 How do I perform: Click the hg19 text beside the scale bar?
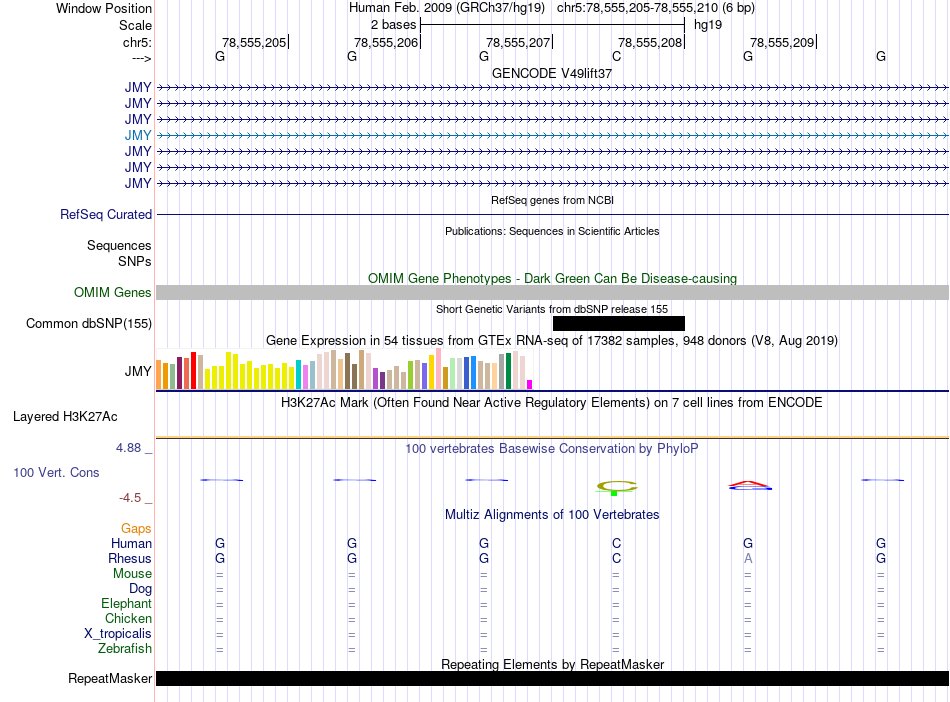(708, 25)
